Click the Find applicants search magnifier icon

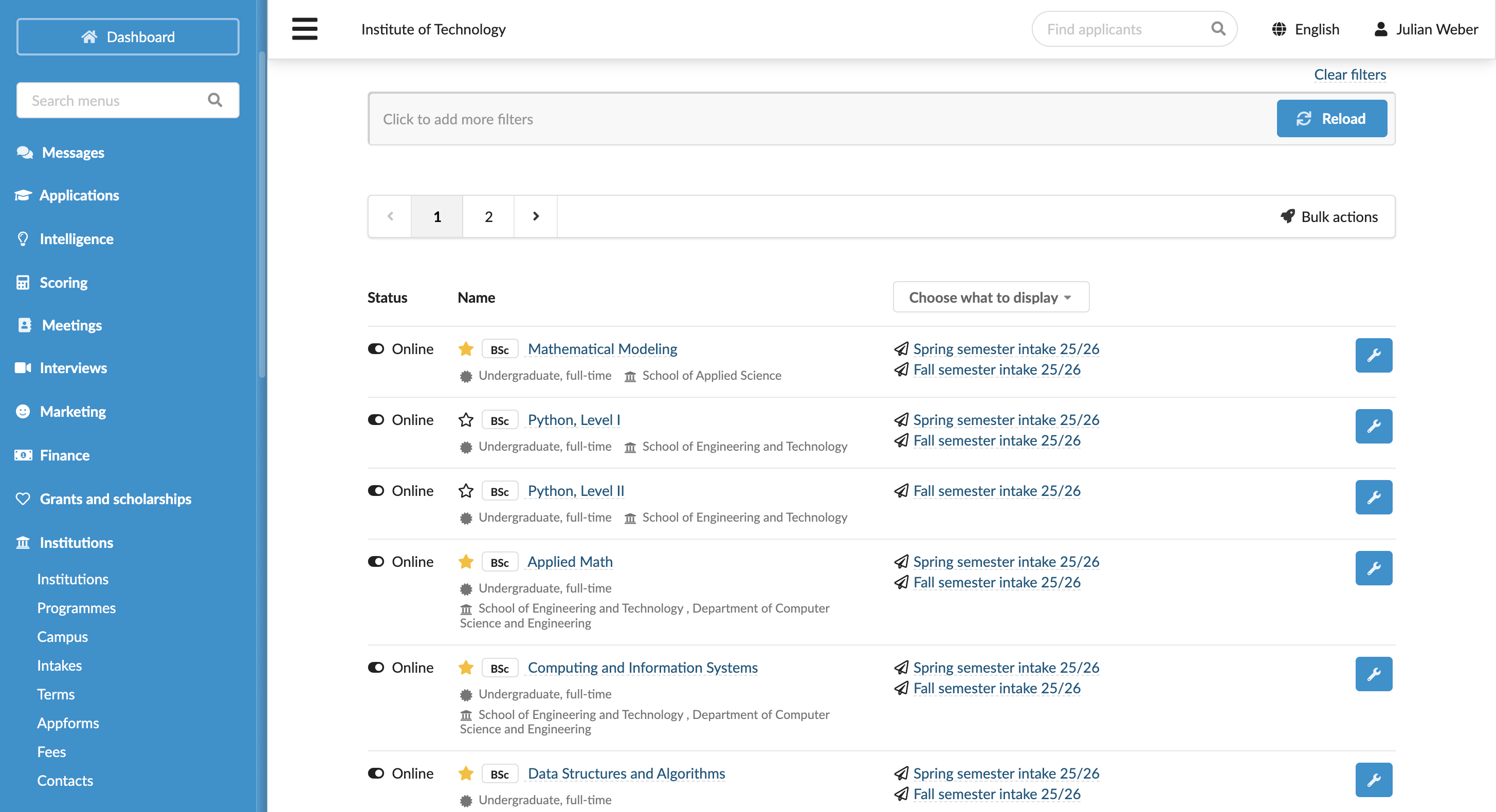[1218, 28]
